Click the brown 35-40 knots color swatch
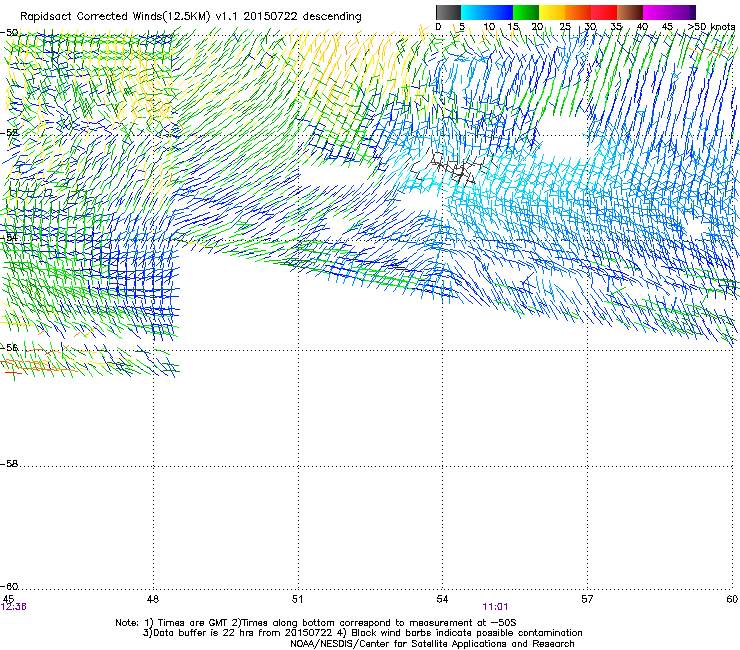 (630, 12)
